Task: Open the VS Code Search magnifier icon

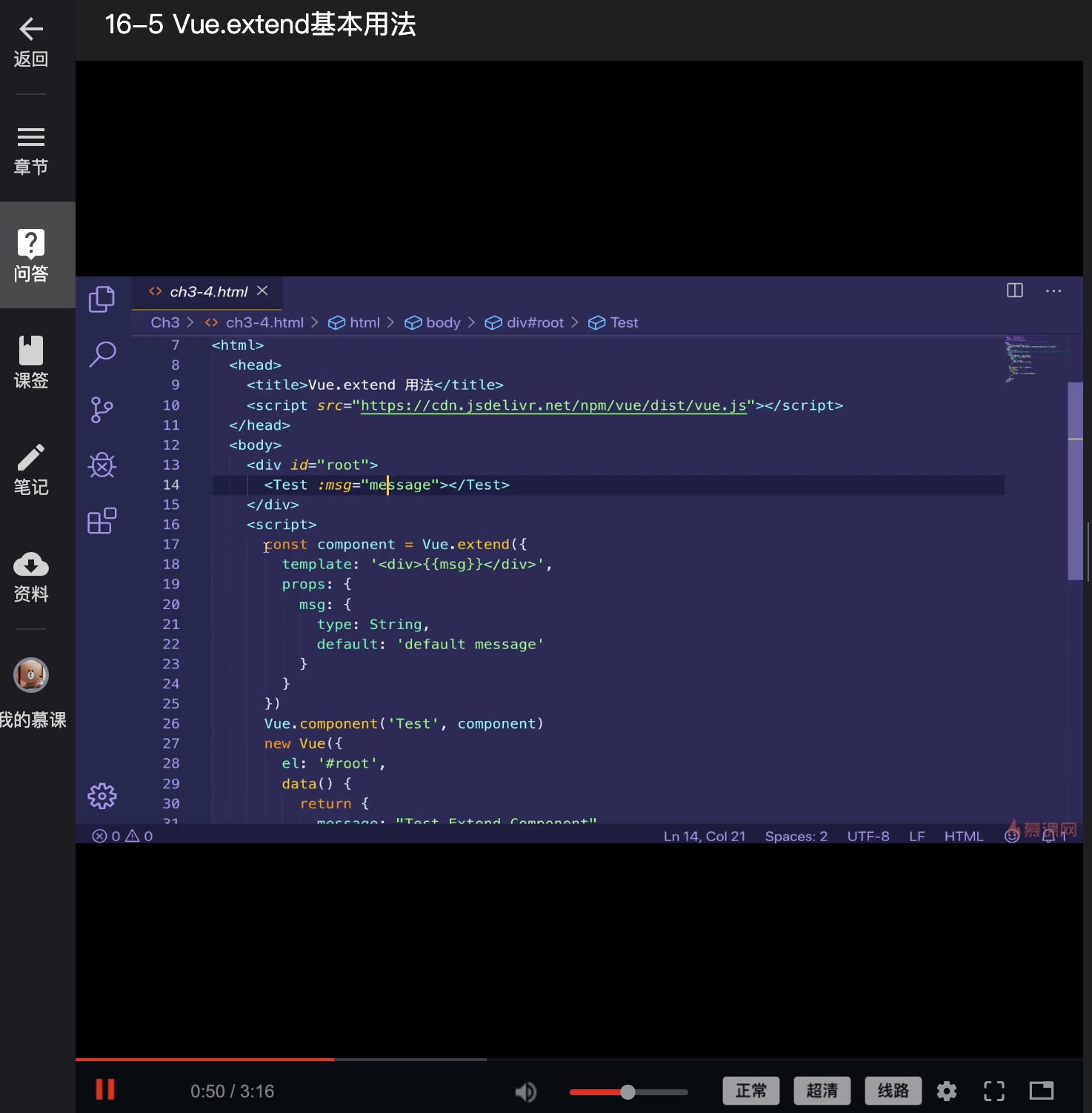Action: point(102,354)
